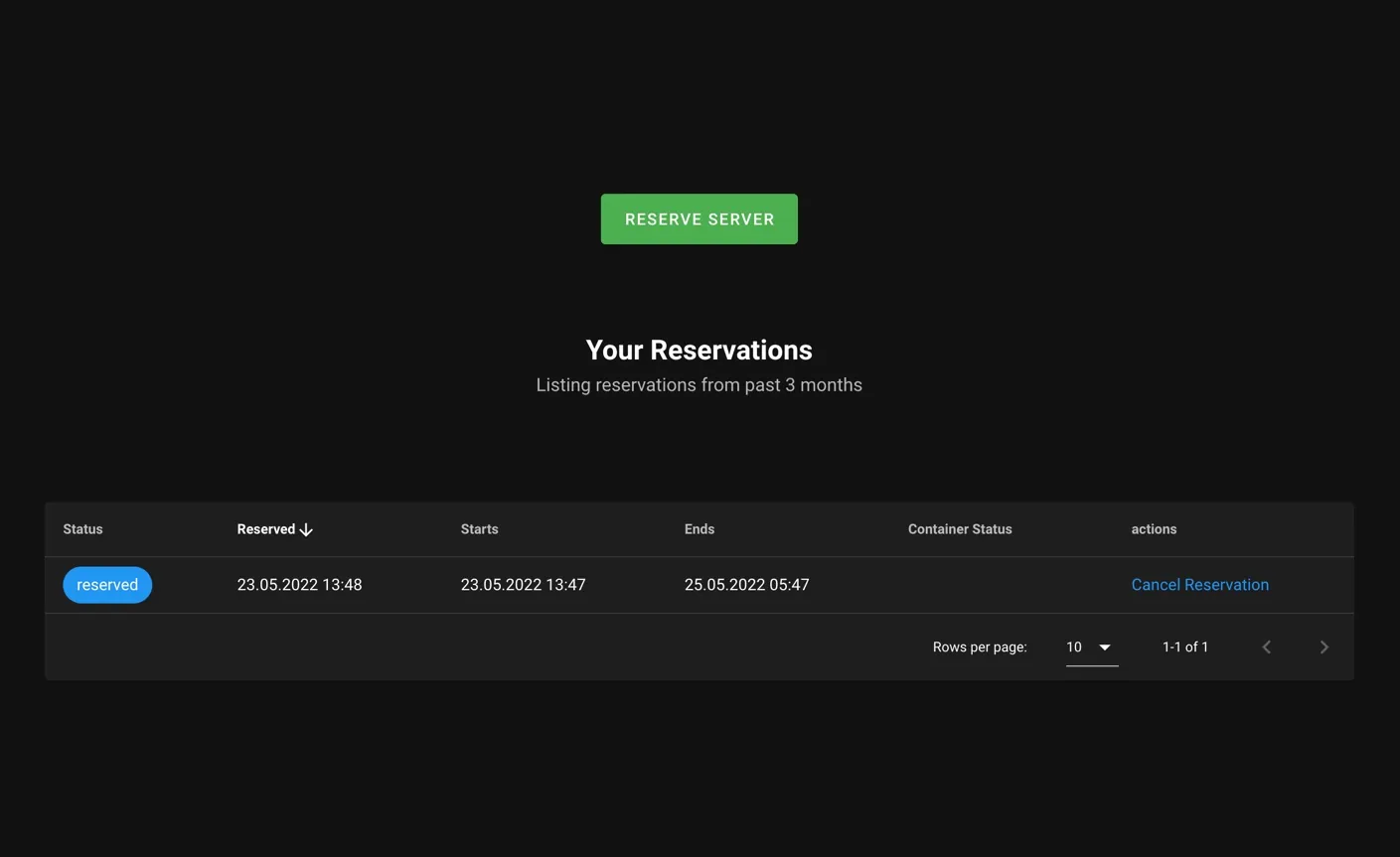
Task: Click the Container Status column header
Action: click(960, 529)
